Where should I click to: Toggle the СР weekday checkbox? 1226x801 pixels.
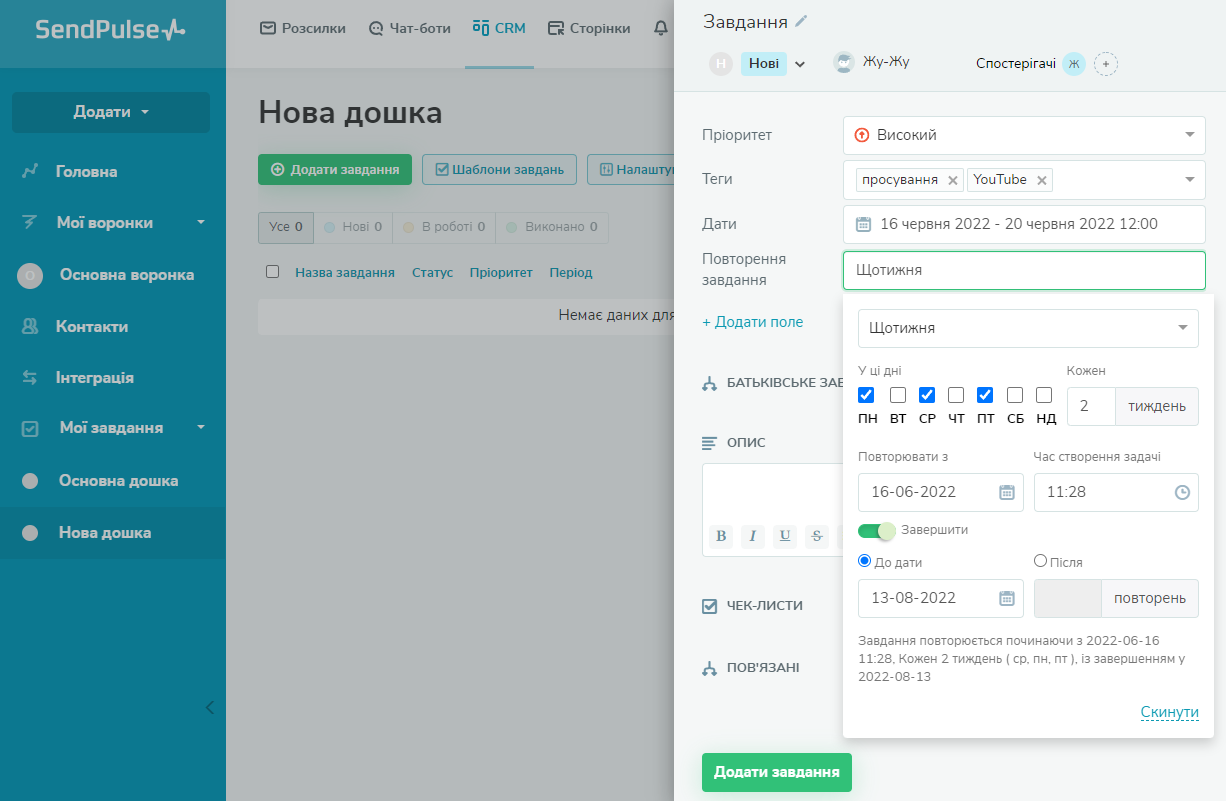tap(927, 395)
